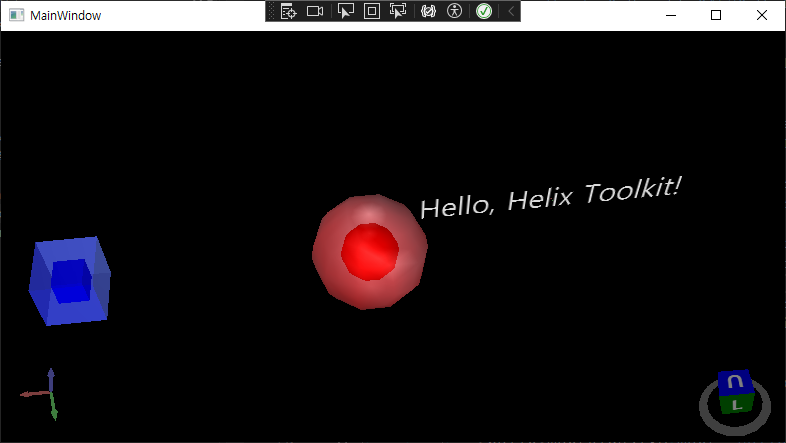
Task: Click the MainWindow app icon in title bar
Action: 17,15
